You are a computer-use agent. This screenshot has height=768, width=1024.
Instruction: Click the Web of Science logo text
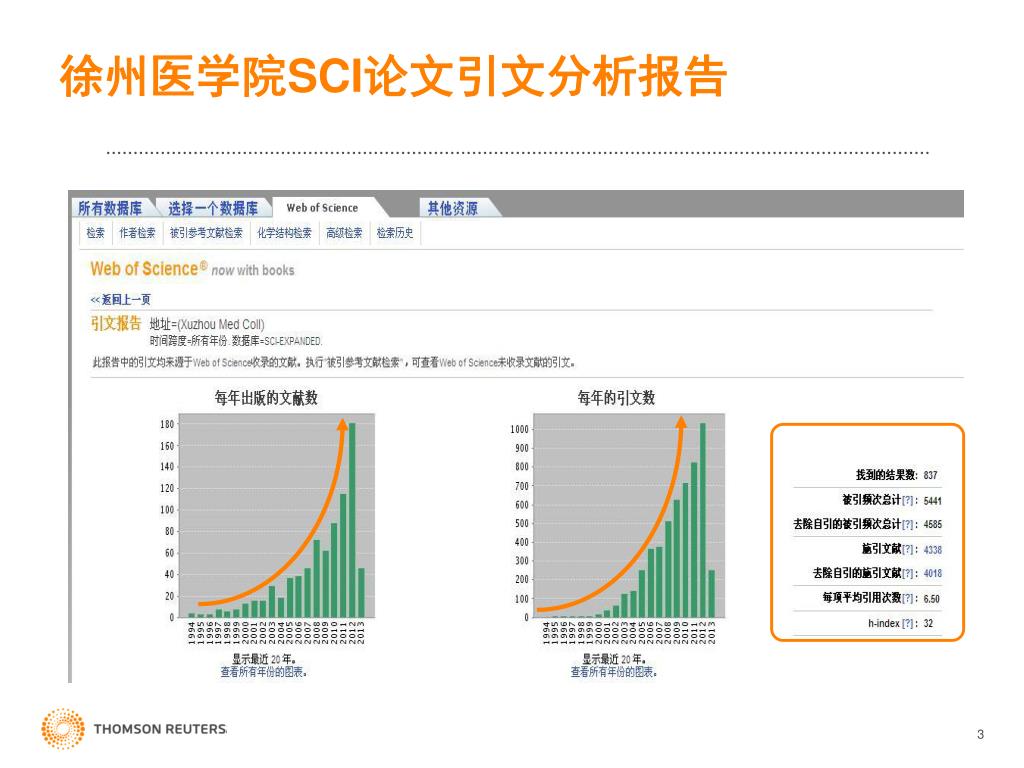tap(148, 268)
